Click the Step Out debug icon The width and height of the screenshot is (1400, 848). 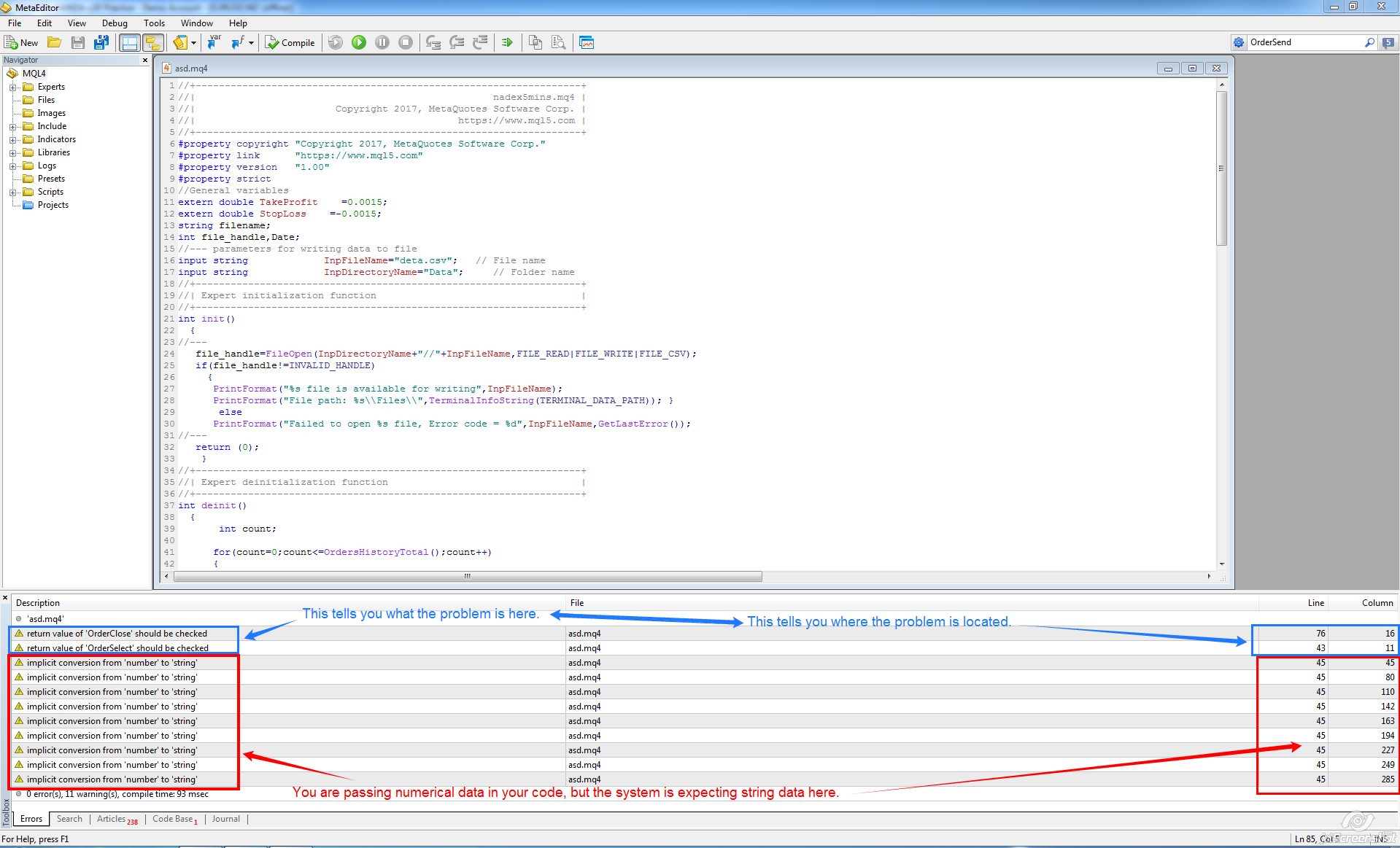(x=480, y=42)
